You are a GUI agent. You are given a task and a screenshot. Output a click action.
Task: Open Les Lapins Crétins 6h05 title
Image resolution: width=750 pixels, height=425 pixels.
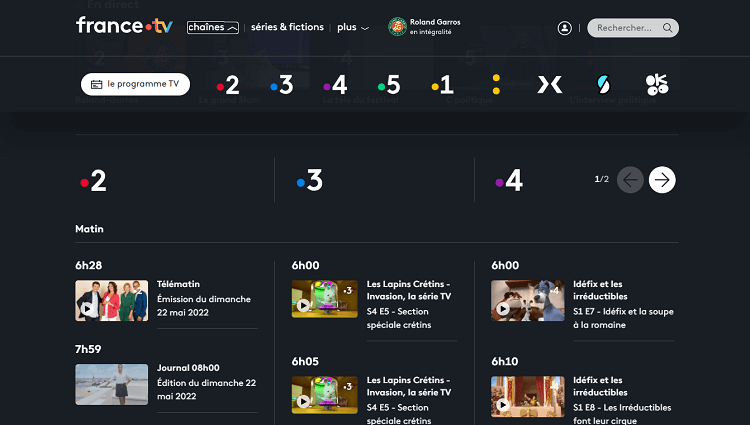(408, 386)
